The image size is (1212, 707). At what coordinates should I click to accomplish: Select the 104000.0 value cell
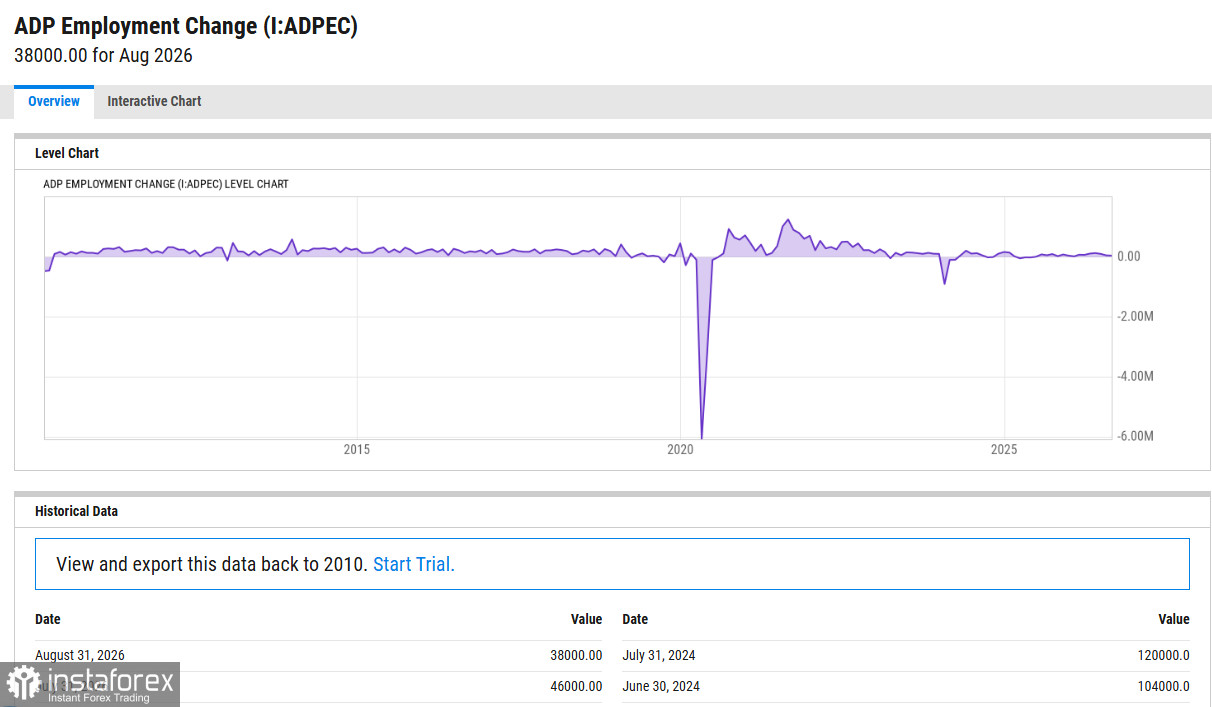[x=1163, y=686]
